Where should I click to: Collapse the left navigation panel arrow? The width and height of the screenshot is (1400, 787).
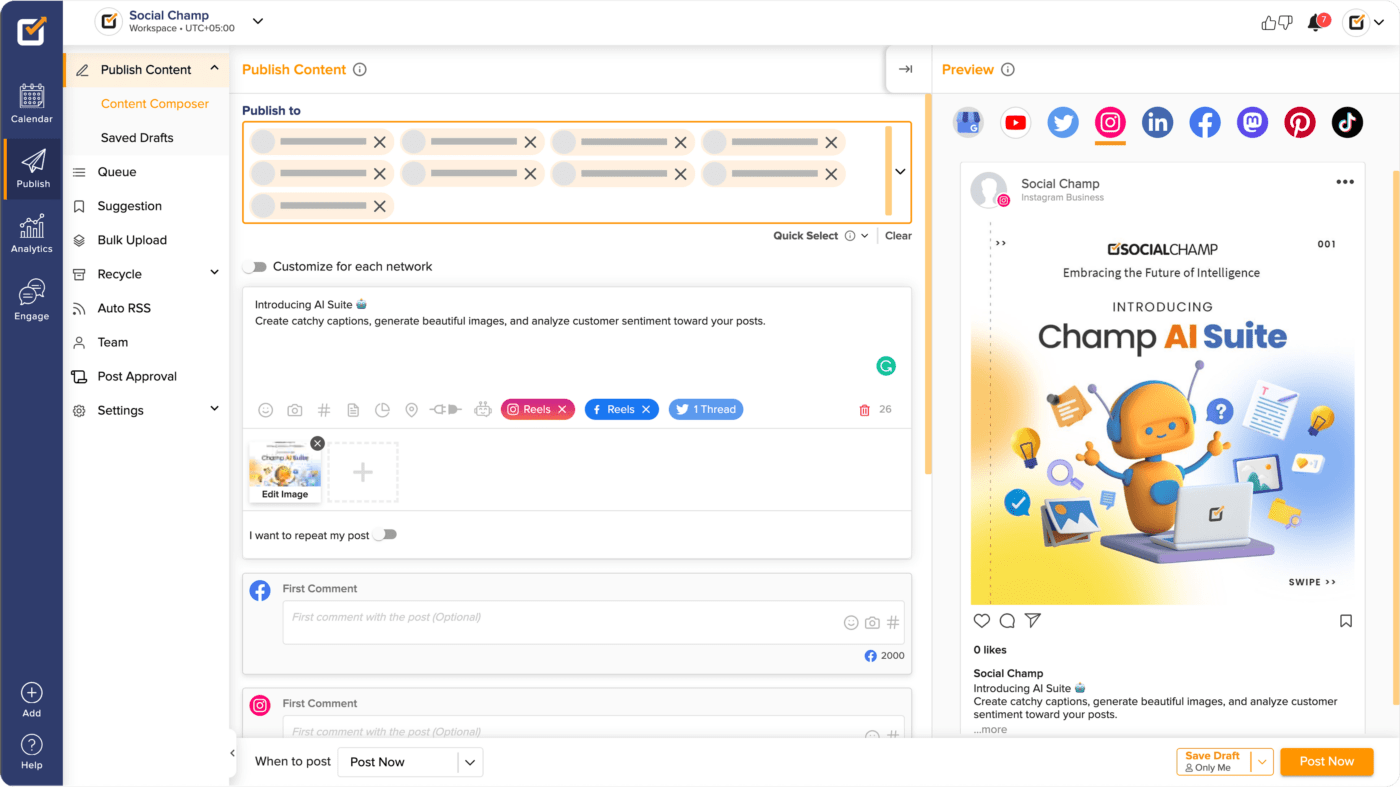click(x=232, y=753)
